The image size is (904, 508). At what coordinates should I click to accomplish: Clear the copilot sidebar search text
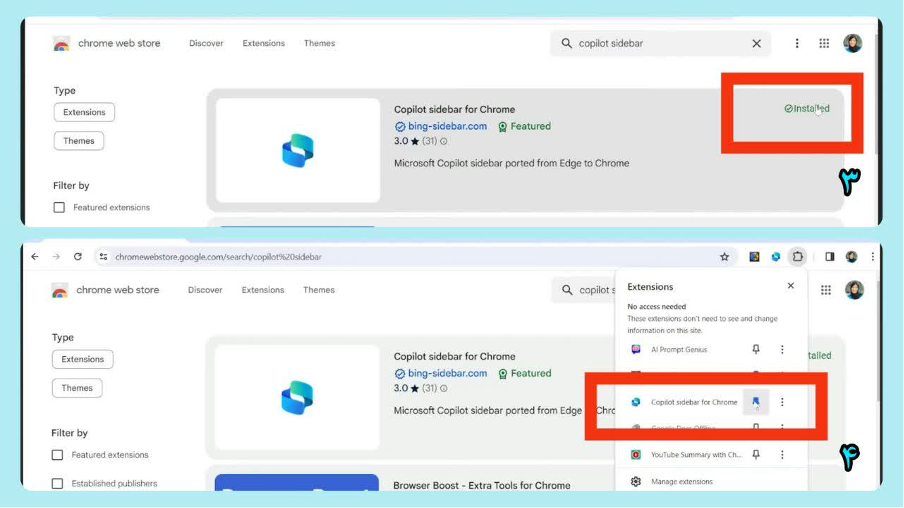[x=756, y=43]
